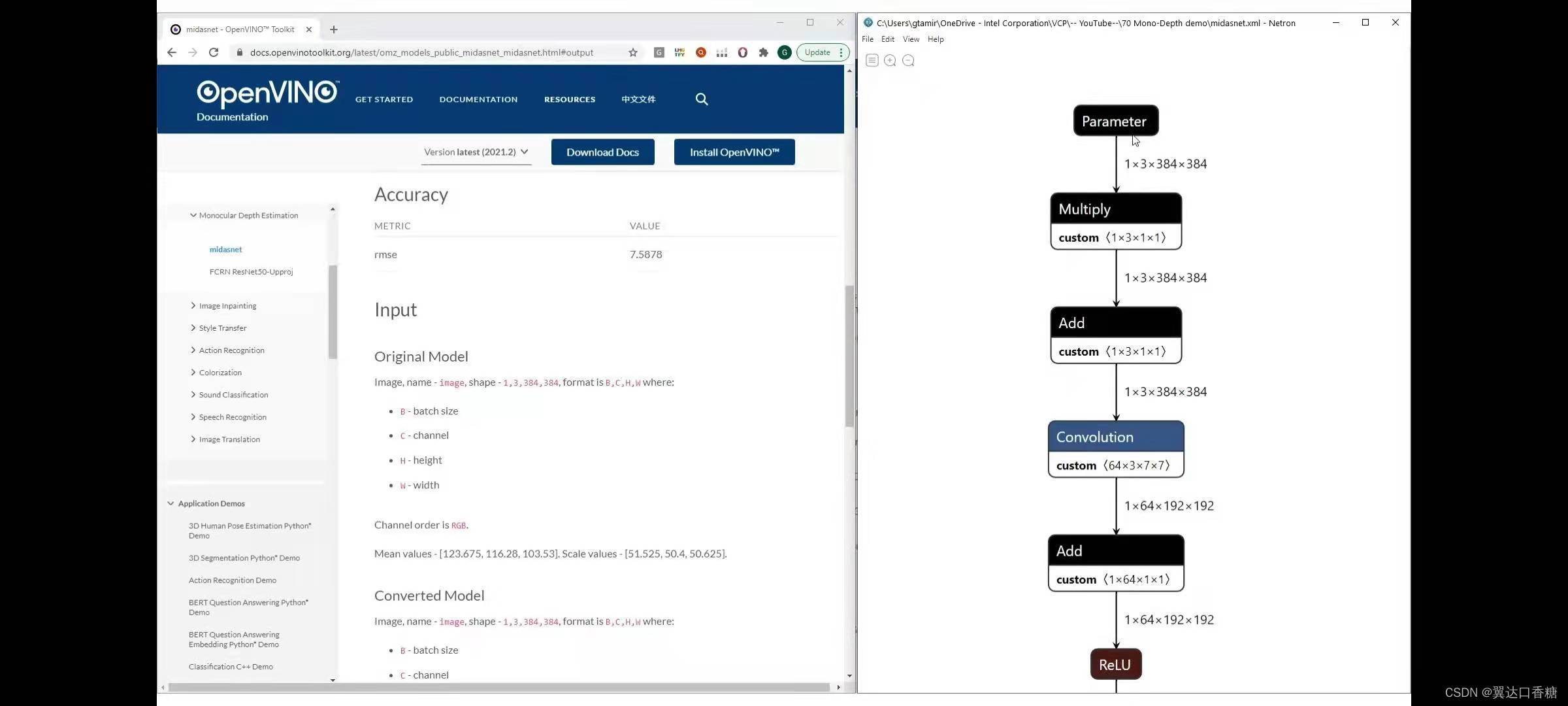This screenshot has width=1568, height=706.
Task: Select the Parameter node in Netron
Action: 1115,121
